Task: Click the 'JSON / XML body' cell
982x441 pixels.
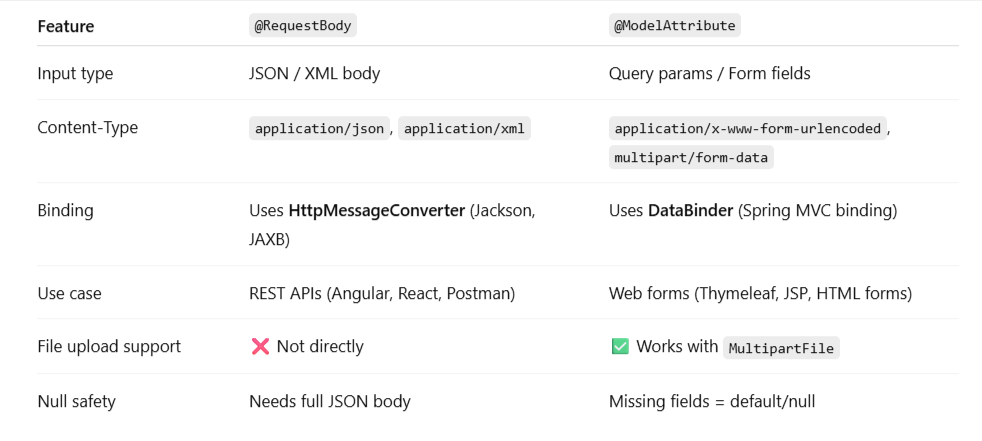Action: tap(314, 74)
